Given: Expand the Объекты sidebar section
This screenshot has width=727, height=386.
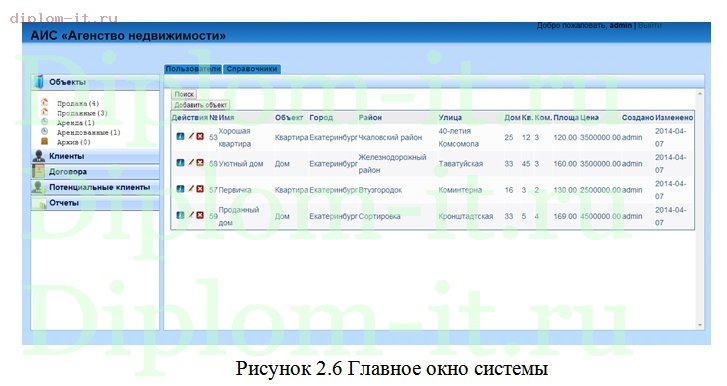Looking at the screenshot, I should 95,82.
